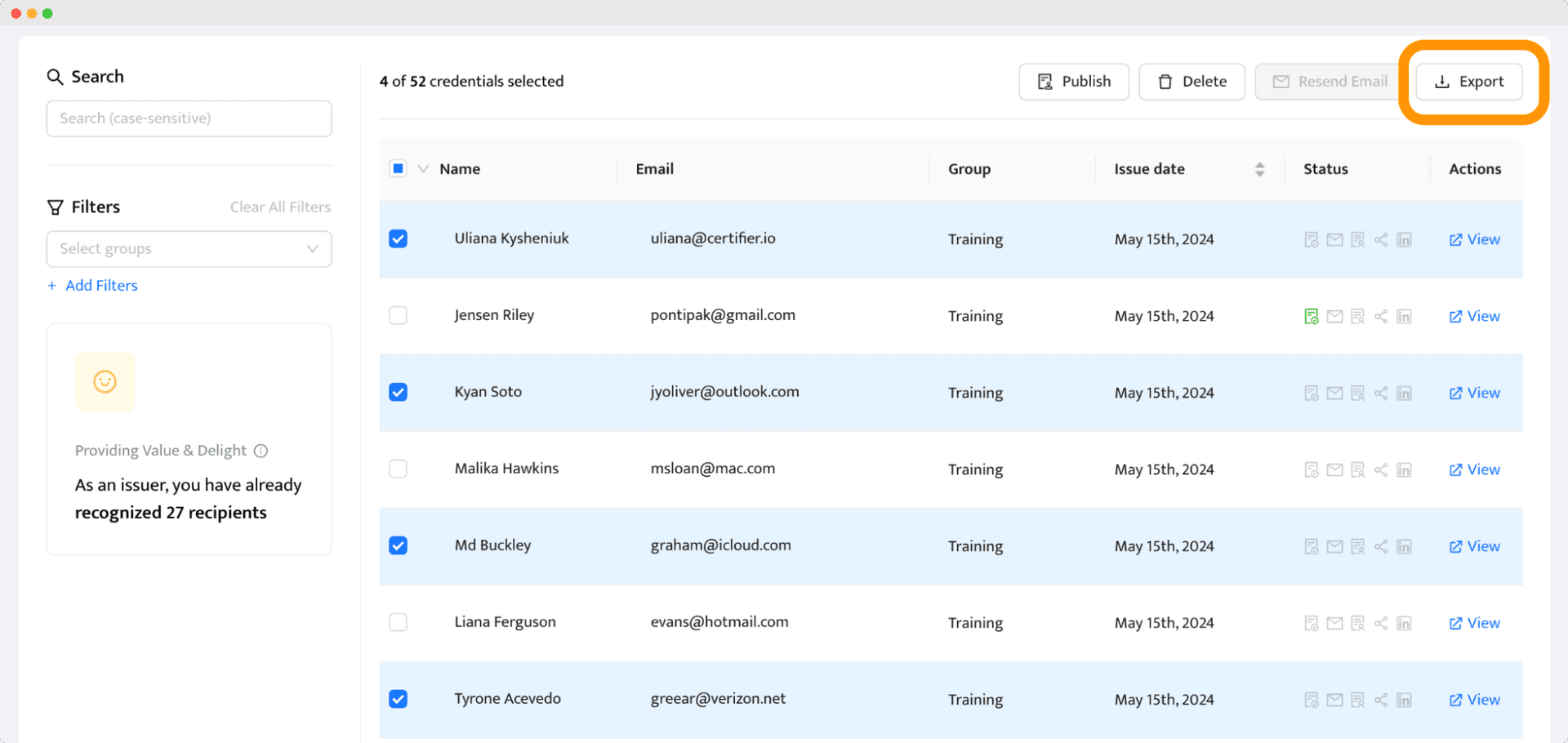Click LinkedIn status icon for Uliana Kysheniuk
Viewport: 1568px width, 743px height.
pos(1404,239)
